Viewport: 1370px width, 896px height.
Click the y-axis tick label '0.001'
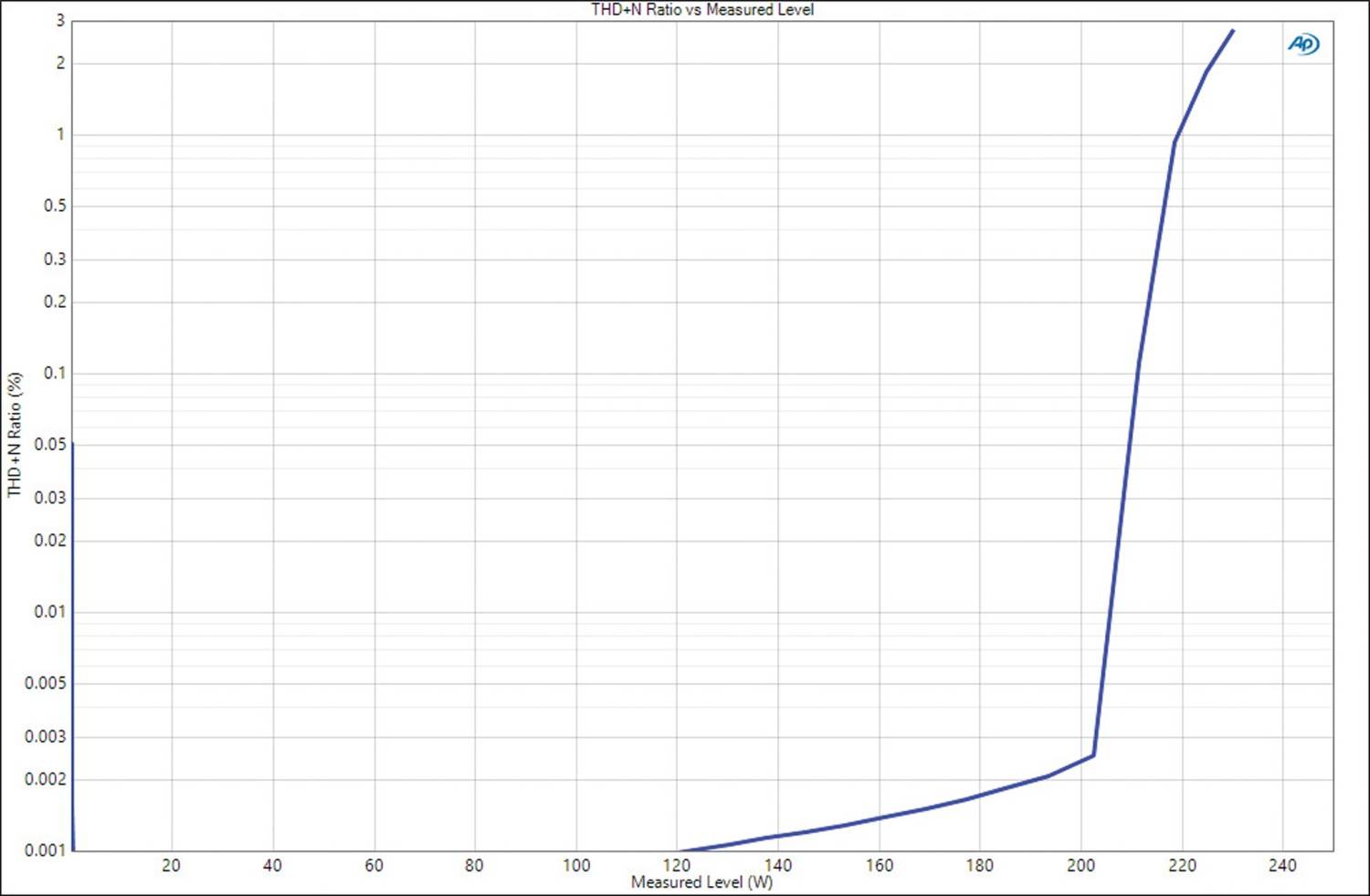[x=46, y=850]
